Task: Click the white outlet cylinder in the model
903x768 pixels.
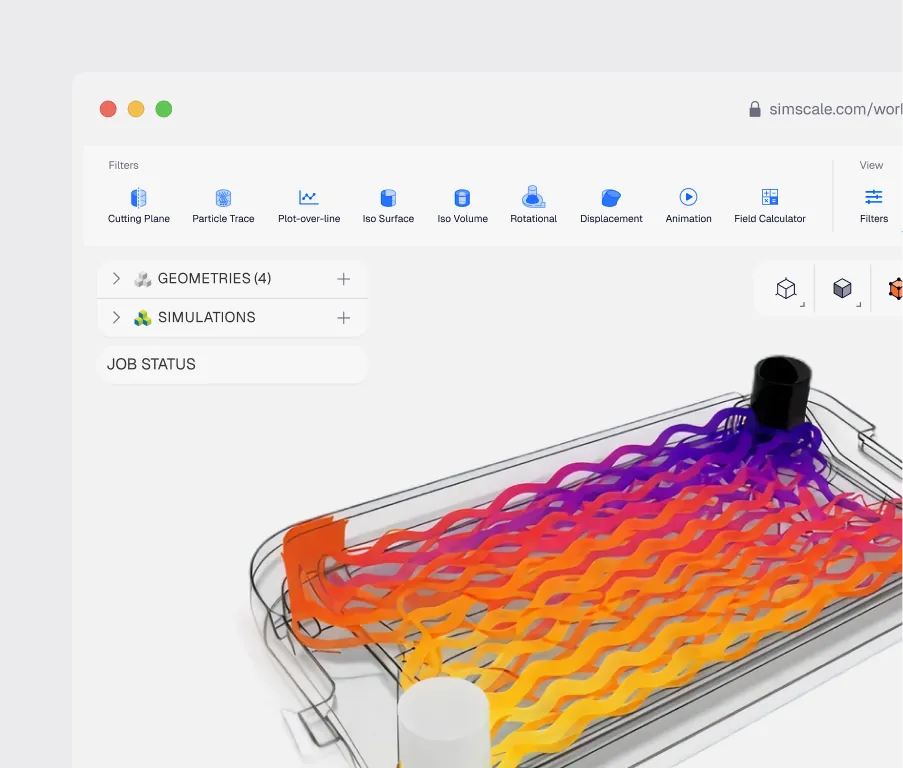Action: 443,723
